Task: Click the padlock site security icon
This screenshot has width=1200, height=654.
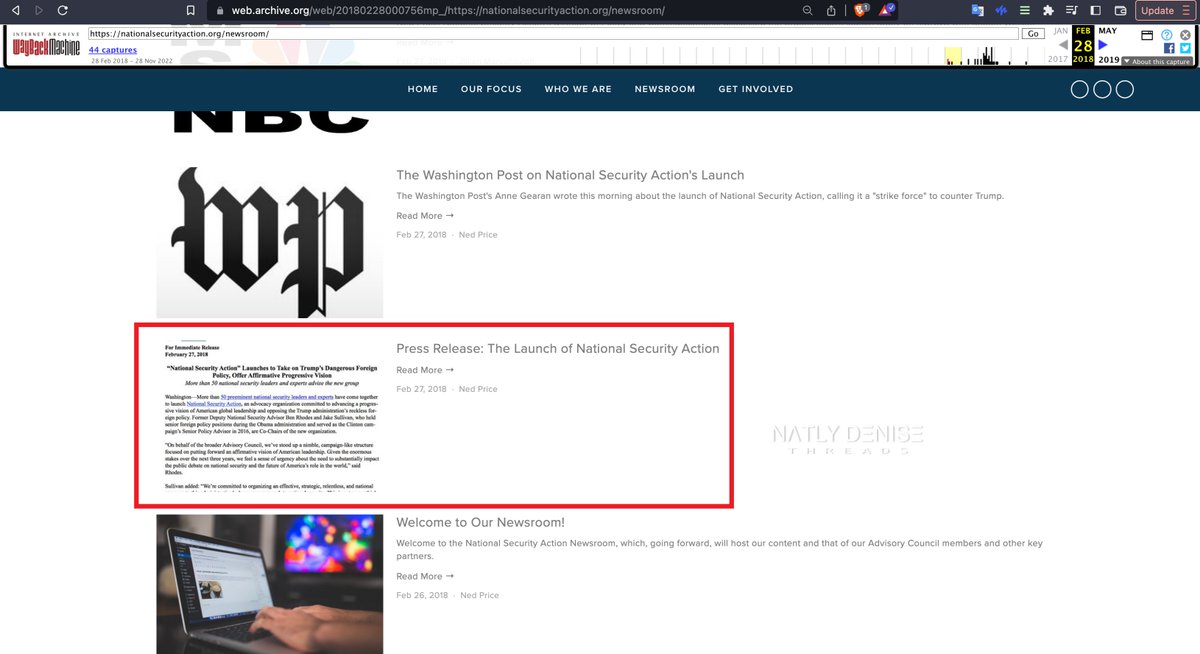Action: pos(222,10)
